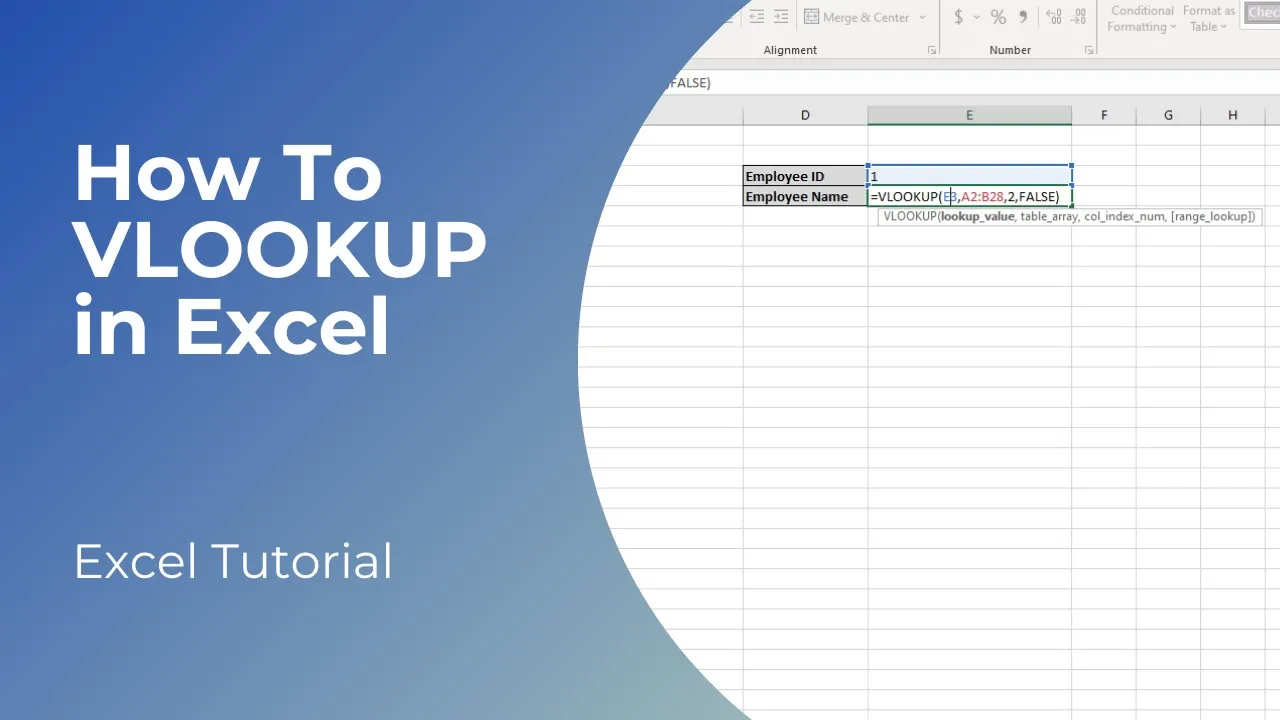
Task: Open the Merge & Center dropdown arrow
Action: 922,17
